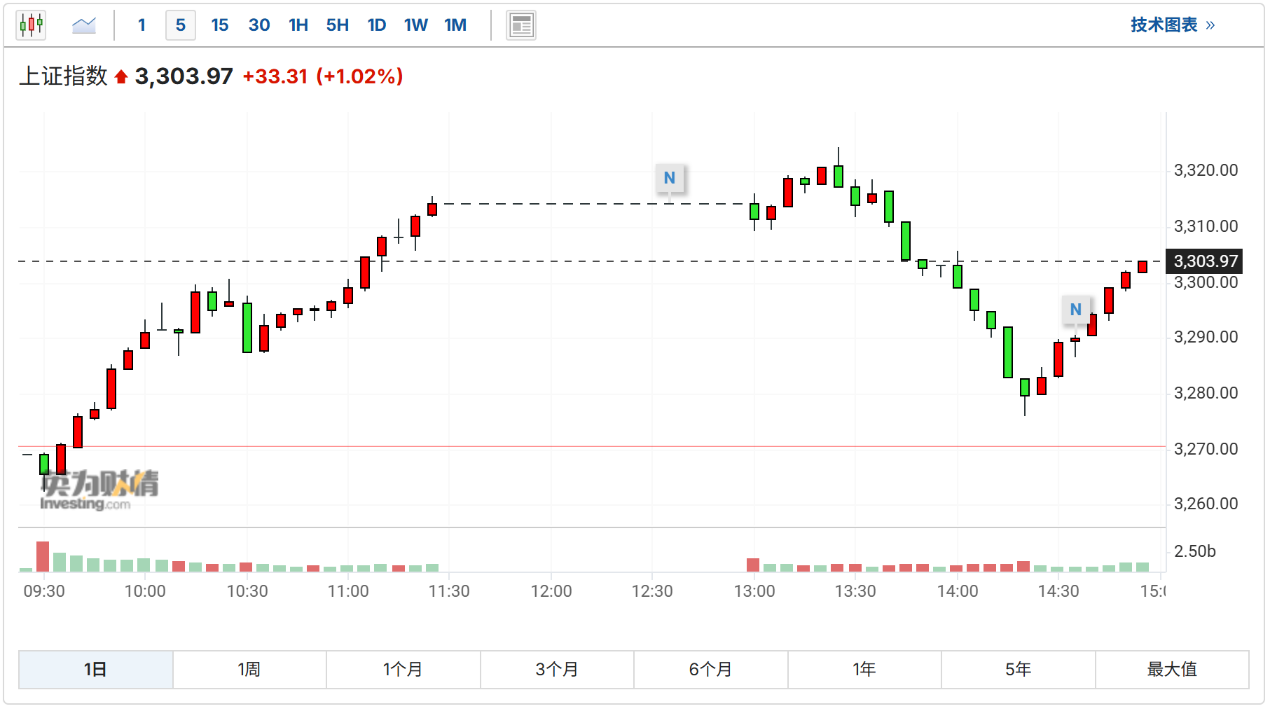
Task: Click the current price label 3,303.97 on axis
Action: tap(1206, 262)
